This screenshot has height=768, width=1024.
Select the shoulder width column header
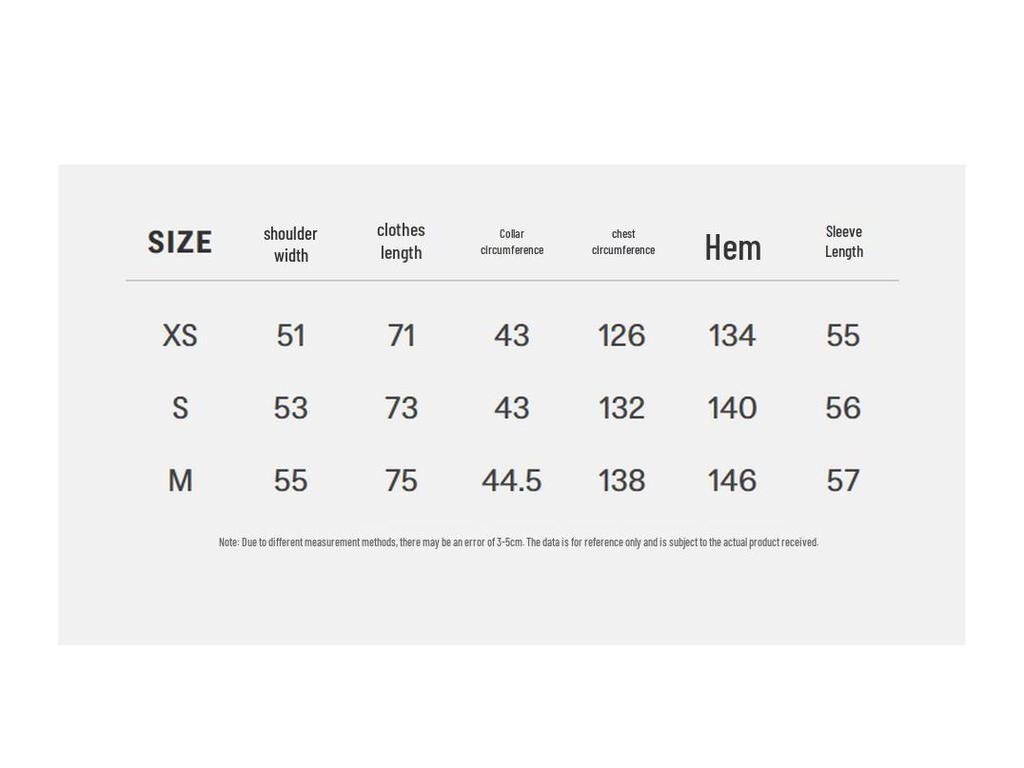[290, 244]
